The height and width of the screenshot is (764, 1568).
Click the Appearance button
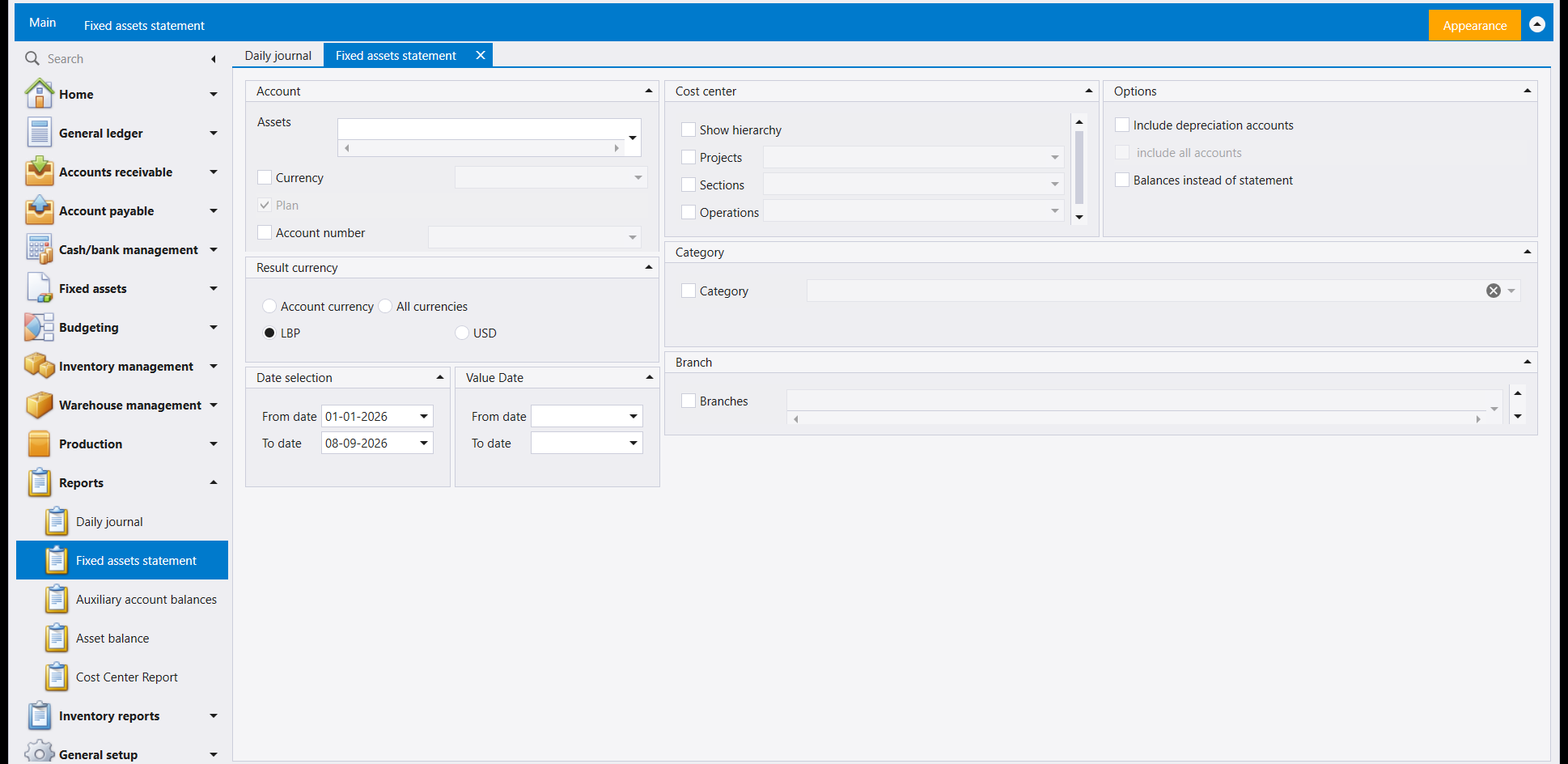[1474, 25]
